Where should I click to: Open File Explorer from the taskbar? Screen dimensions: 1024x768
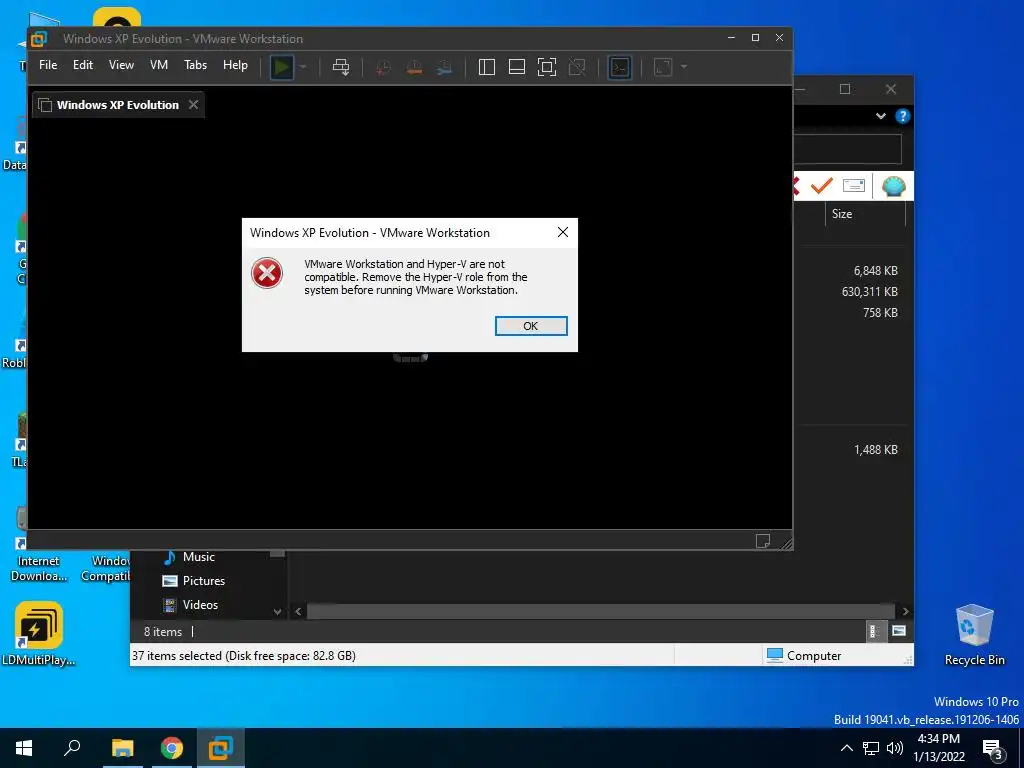122,748
